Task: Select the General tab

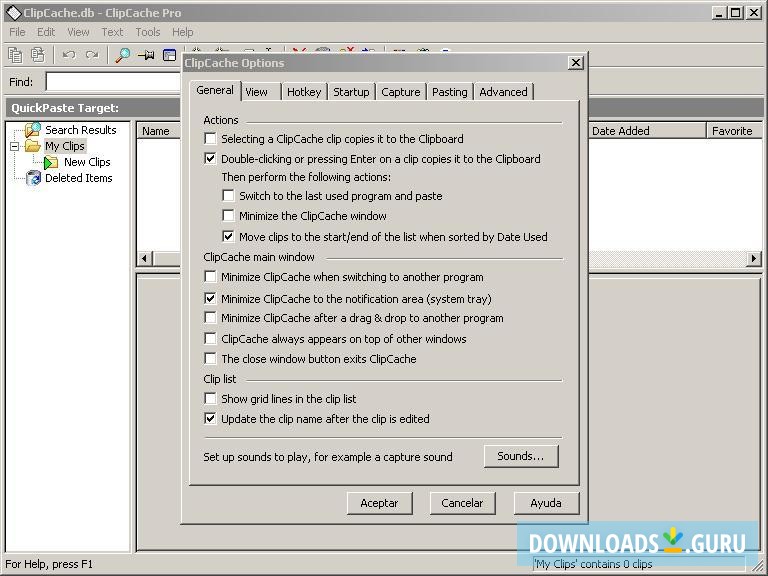Action: [x=215, y=91]
